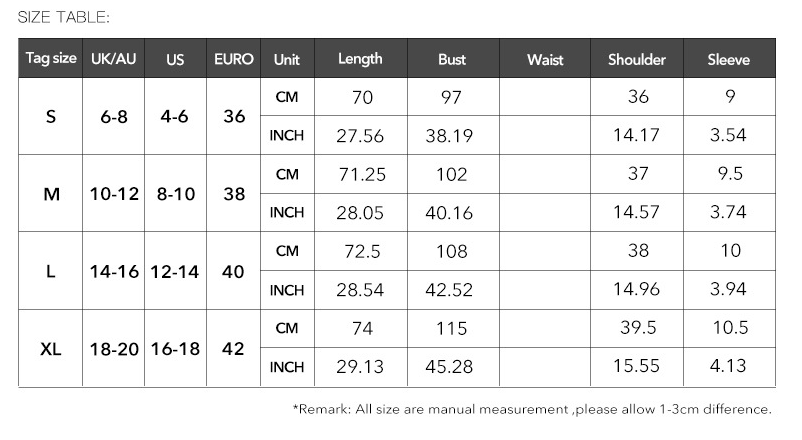The image size is (802, 440).
Task: Select the 71.25 length value
Action: tap(360, 174)
